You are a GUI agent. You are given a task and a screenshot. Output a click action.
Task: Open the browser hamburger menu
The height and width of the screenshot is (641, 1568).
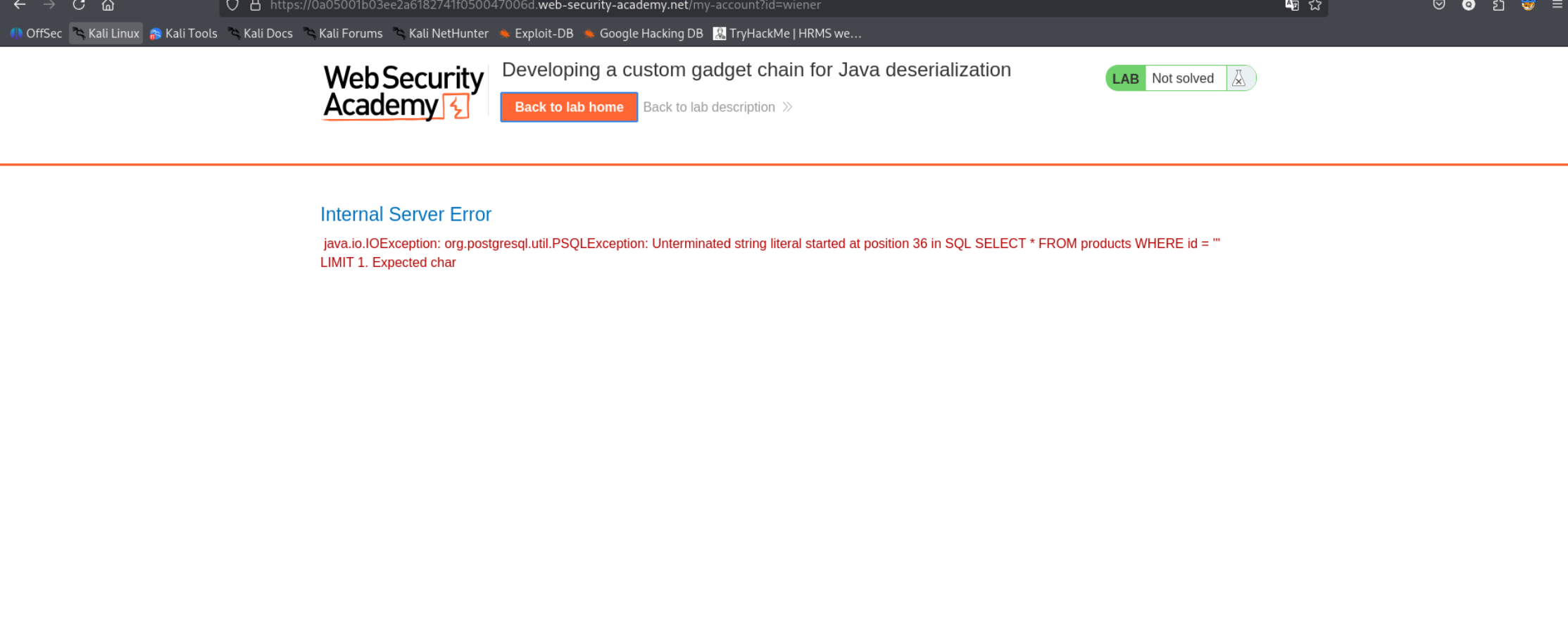(x=1557, y=5)
